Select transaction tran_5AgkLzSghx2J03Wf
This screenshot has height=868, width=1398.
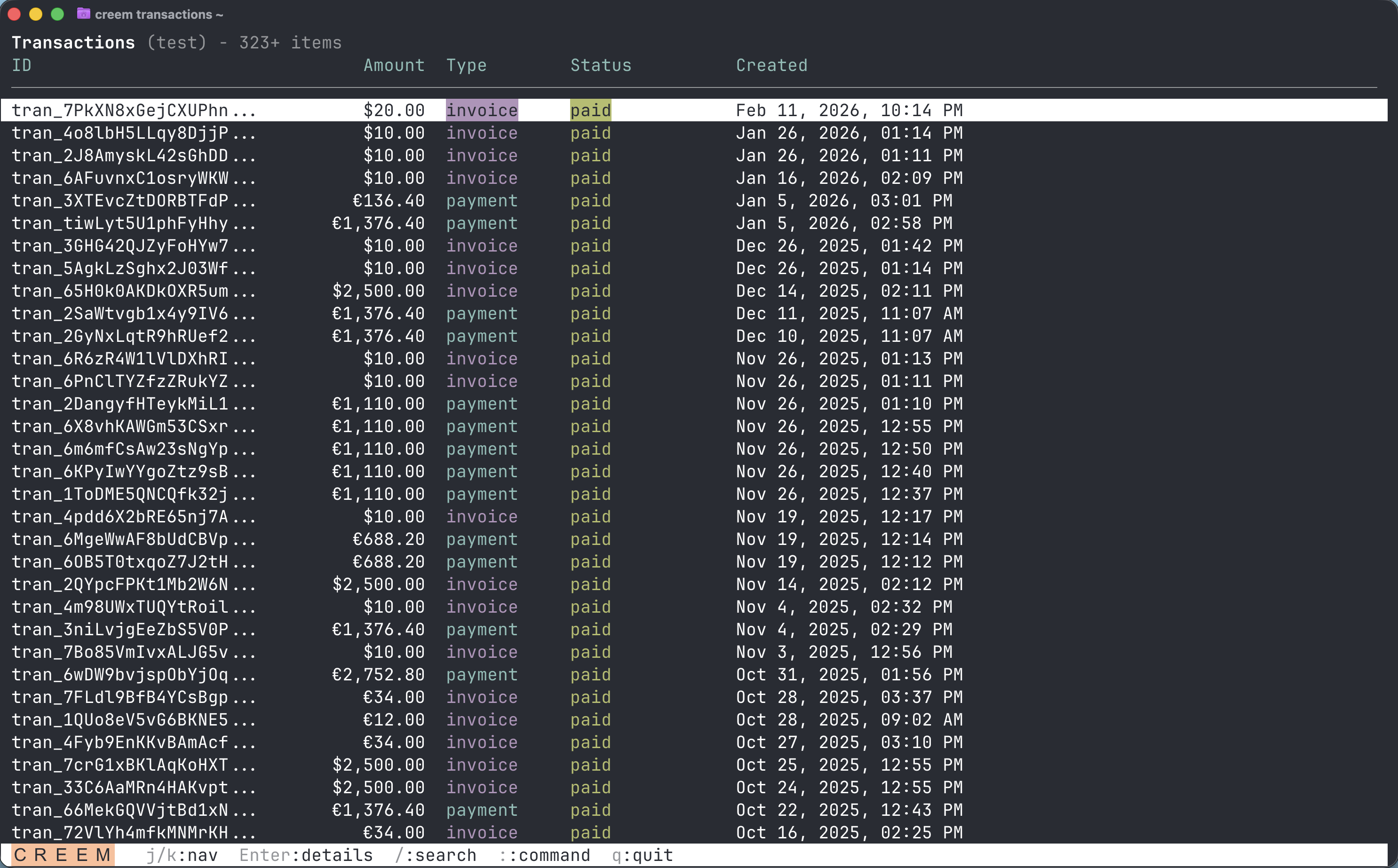(x=694, y=268)
